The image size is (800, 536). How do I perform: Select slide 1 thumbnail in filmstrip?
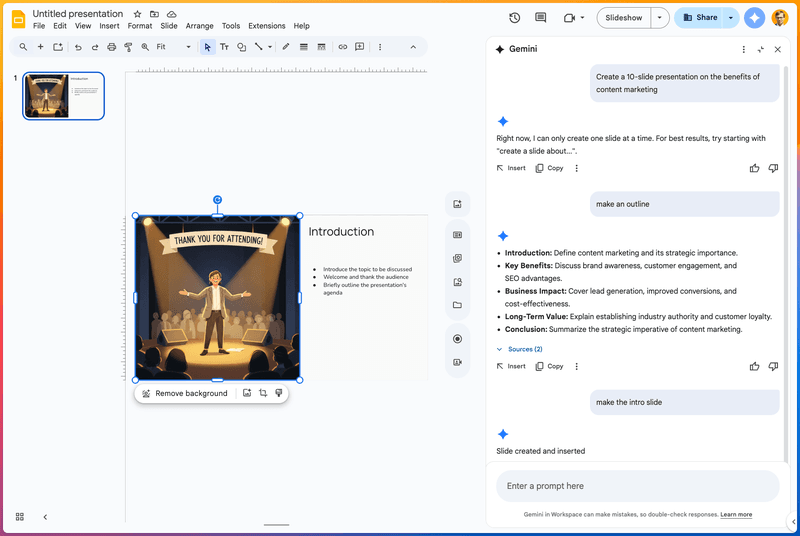(64, 96)
